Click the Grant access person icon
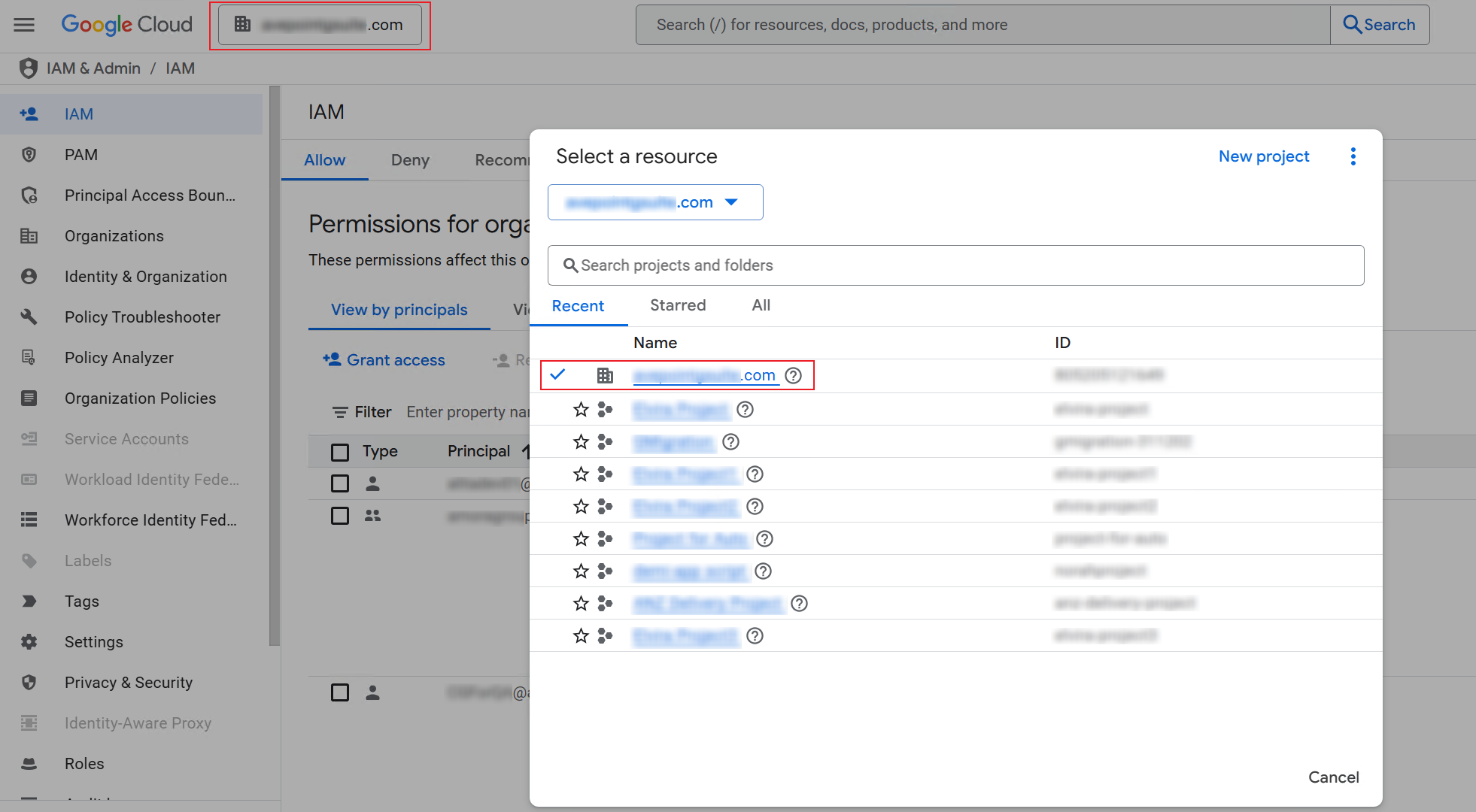 click(x=332, y=359)
